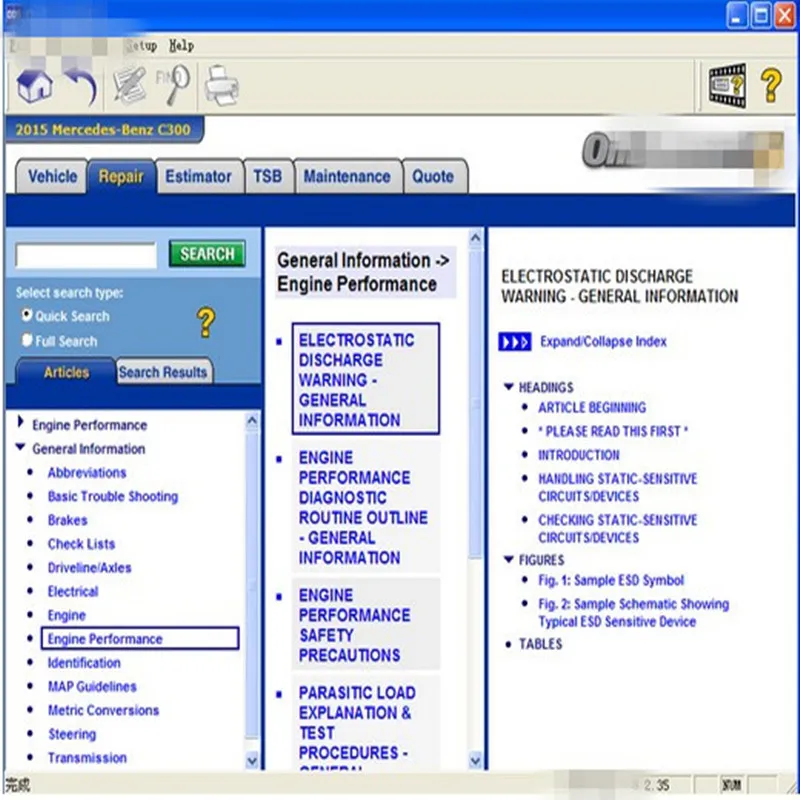Open the Electrical link
The height and width of the screenshot is (800, 800).
tap(73, 591)
